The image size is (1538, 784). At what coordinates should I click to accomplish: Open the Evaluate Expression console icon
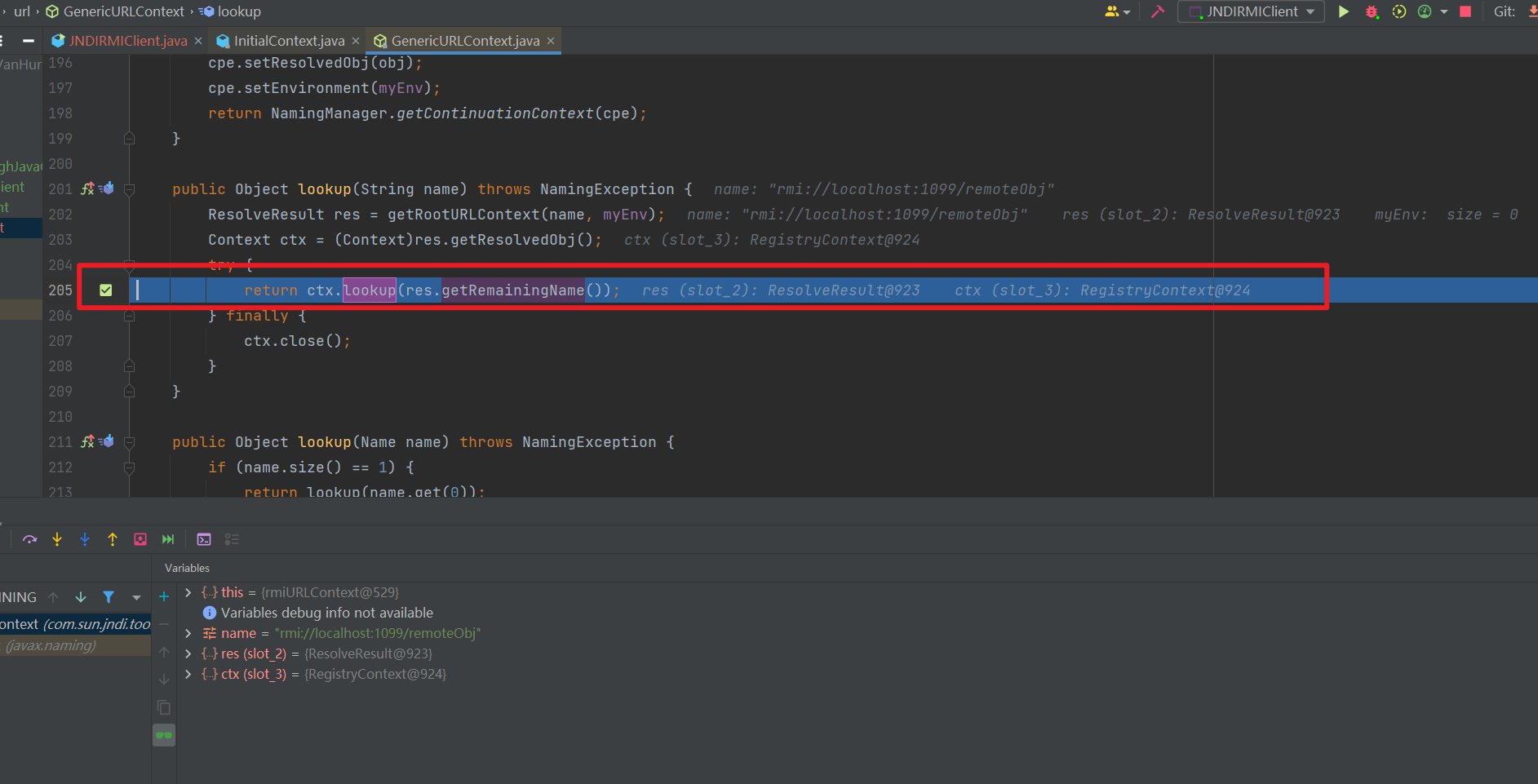204,539
